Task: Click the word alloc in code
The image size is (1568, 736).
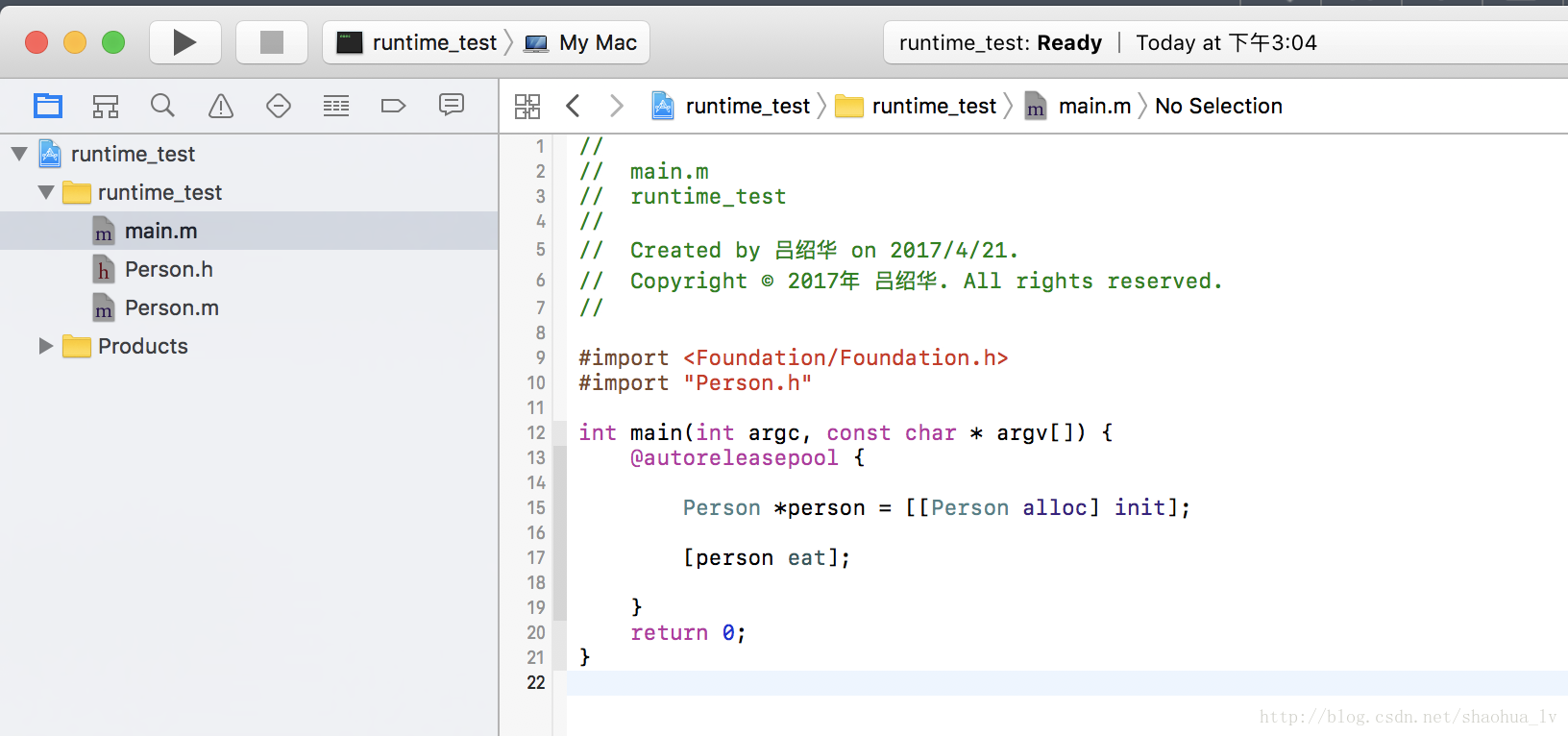Action: (1055, 507)
